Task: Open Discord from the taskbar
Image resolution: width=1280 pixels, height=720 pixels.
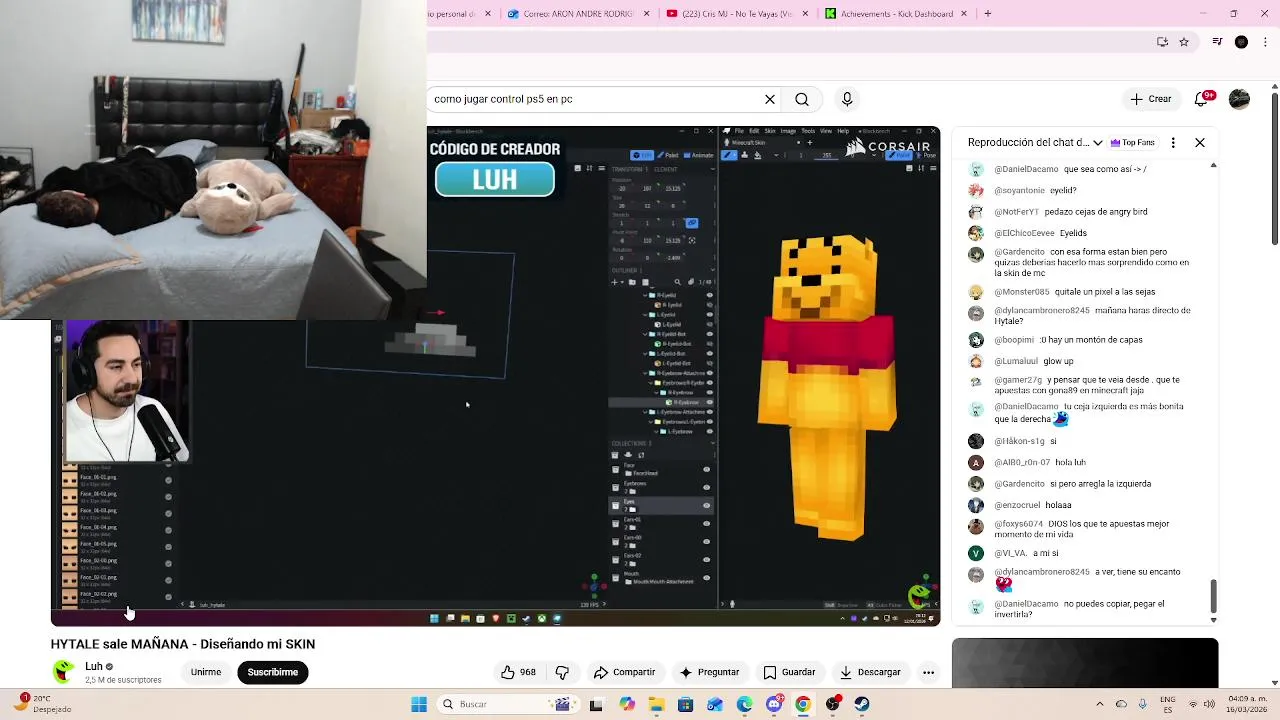Action: point(774,704)
